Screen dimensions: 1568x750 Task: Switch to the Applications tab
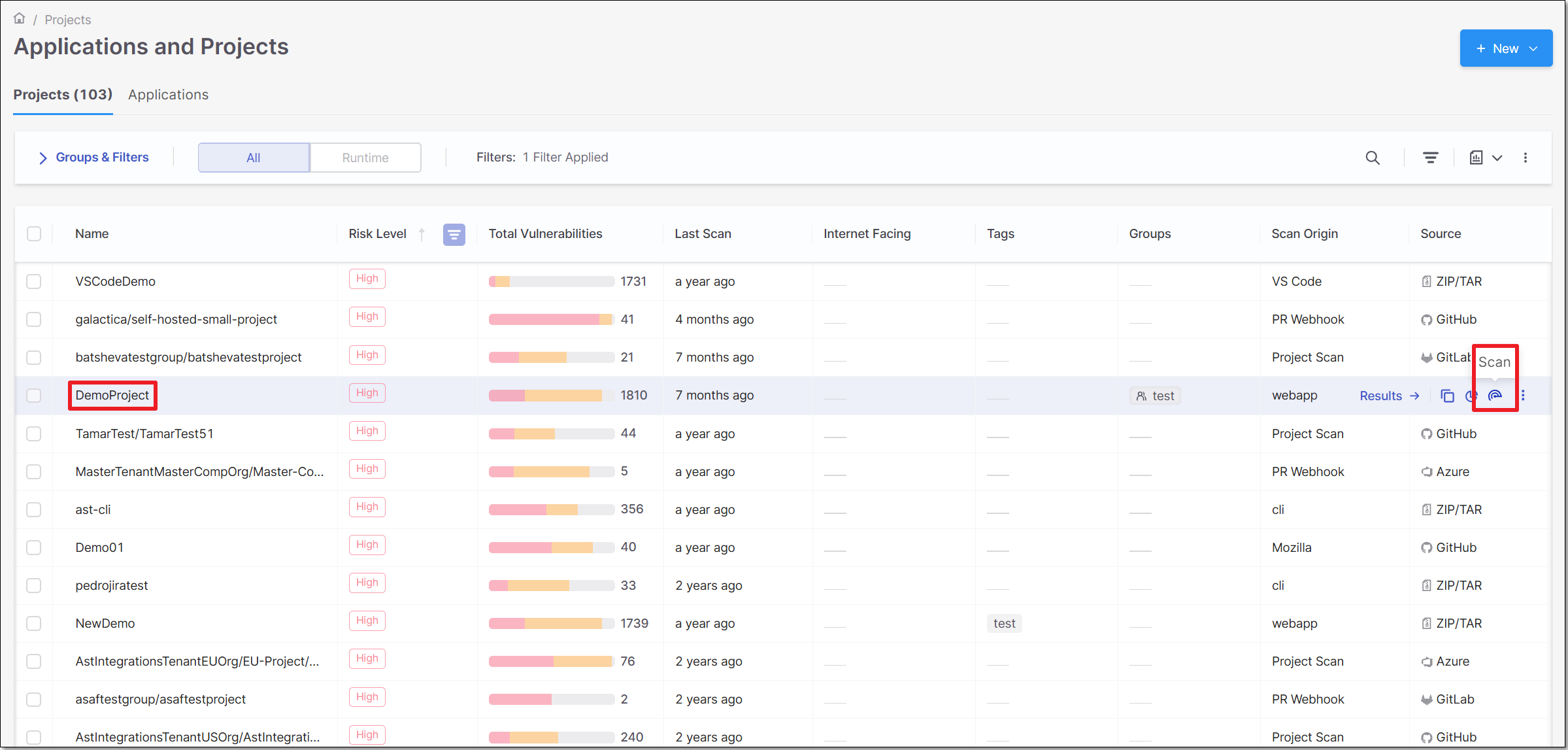tap(168, 95)
